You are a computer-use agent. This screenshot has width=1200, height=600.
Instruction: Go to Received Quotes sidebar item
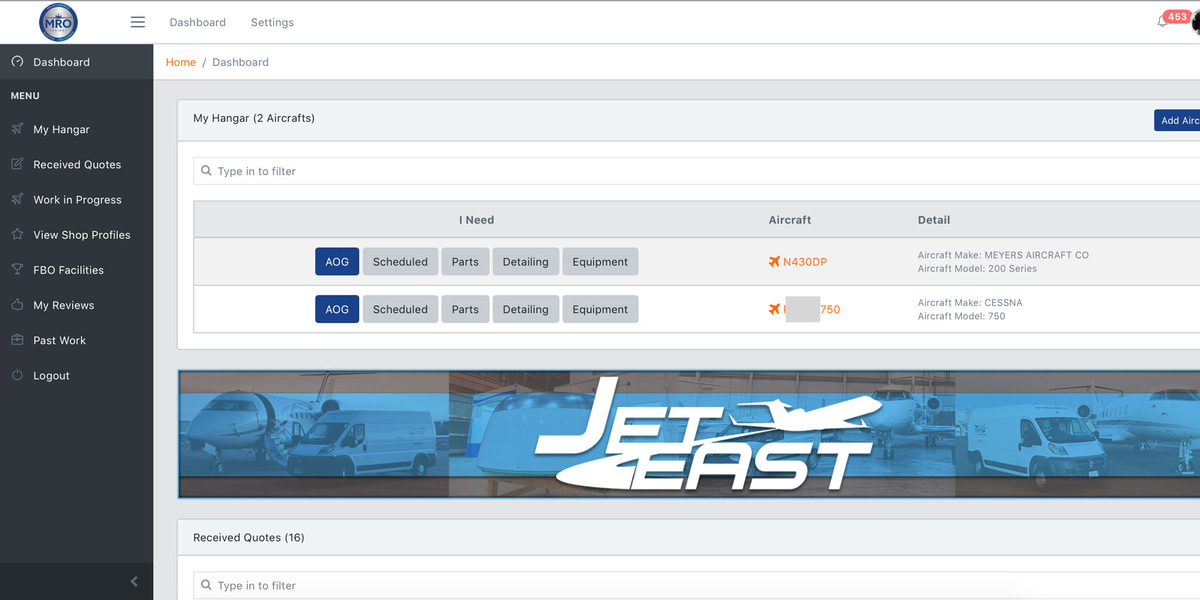coord(77,165)
